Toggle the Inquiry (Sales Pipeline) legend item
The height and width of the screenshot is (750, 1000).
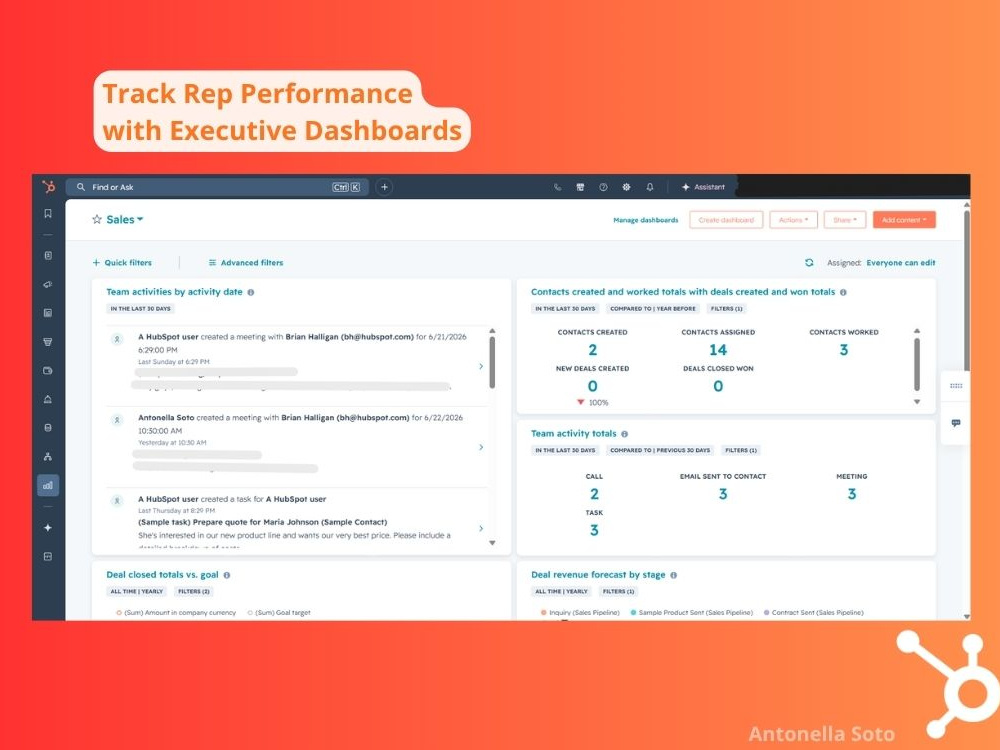pos(580,613)
